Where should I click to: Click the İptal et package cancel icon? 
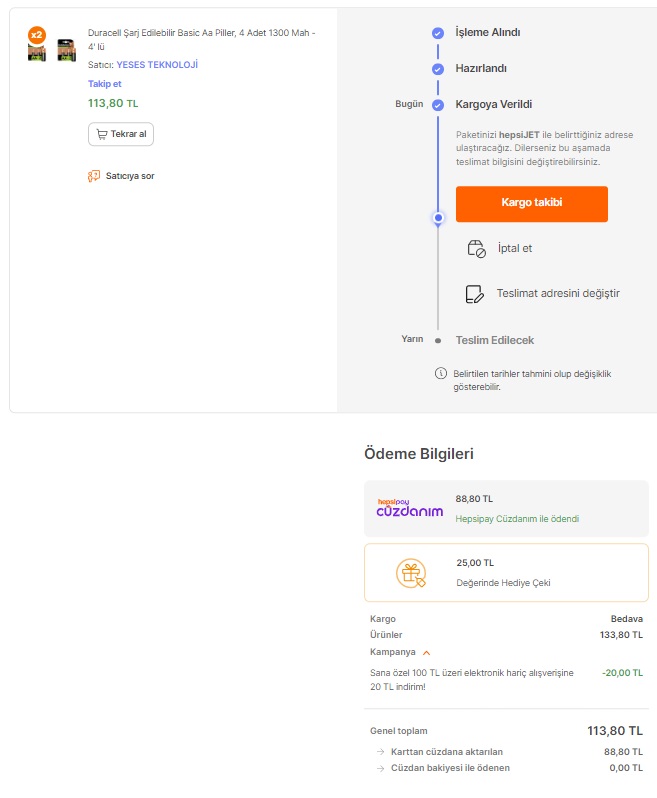pyautogui.click(x=476, y=249)
